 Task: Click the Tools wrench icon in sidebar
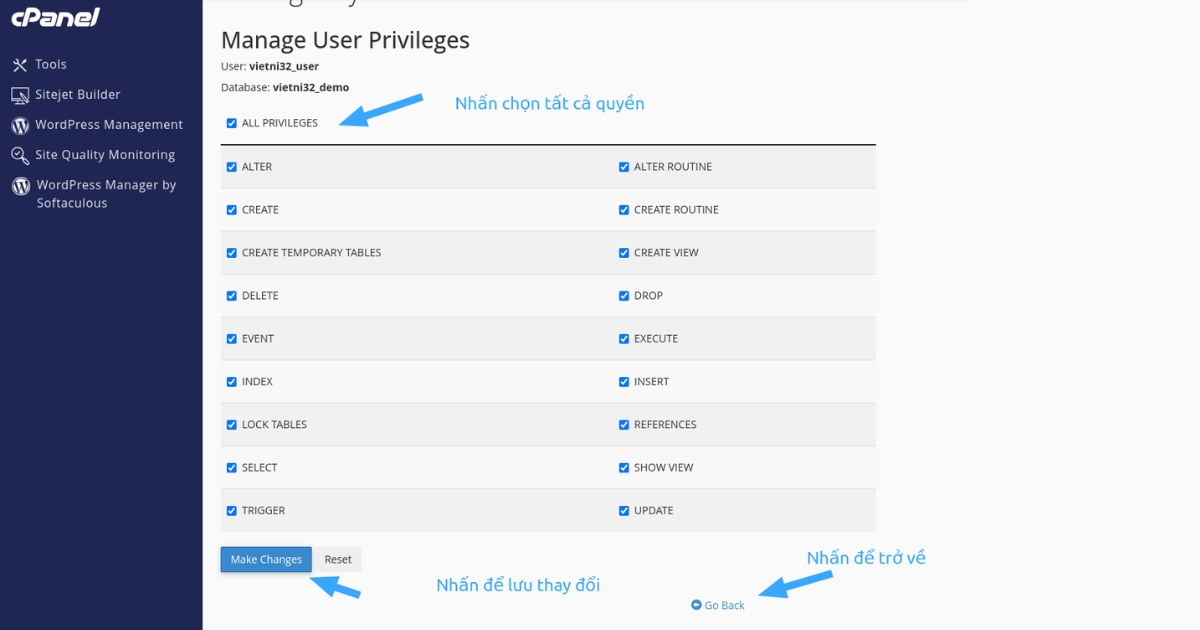tap(19, 65)
